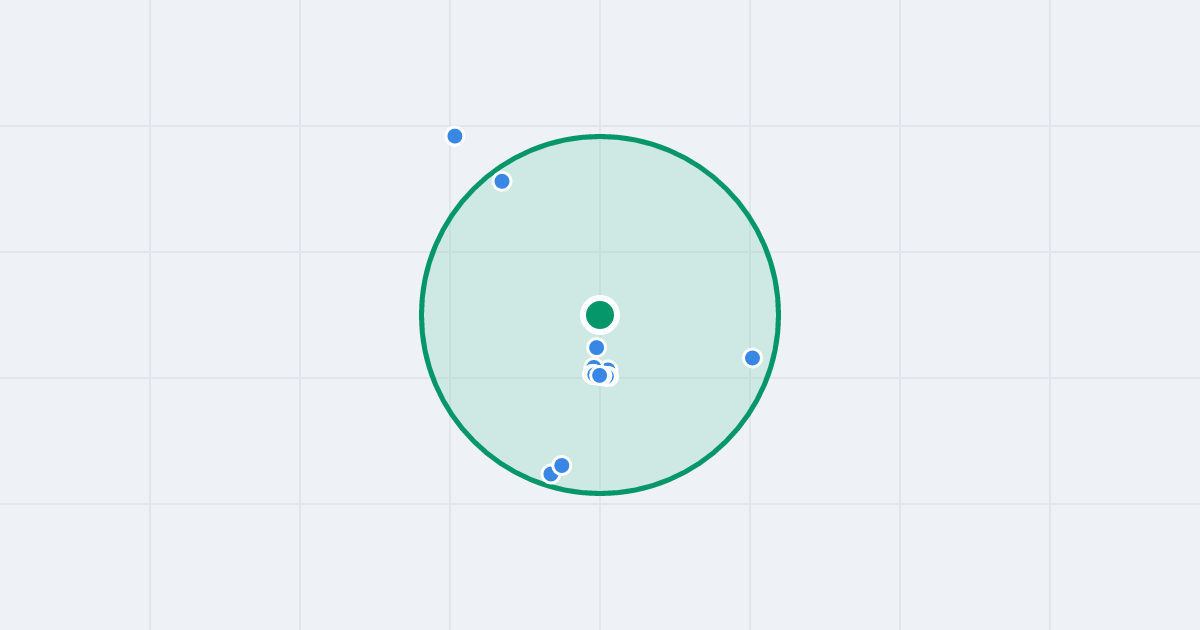This screenshot has width=1200, height=630.
Task: Select the lower dot of the pair touching the circle's bottom edge
Action: 550,474
